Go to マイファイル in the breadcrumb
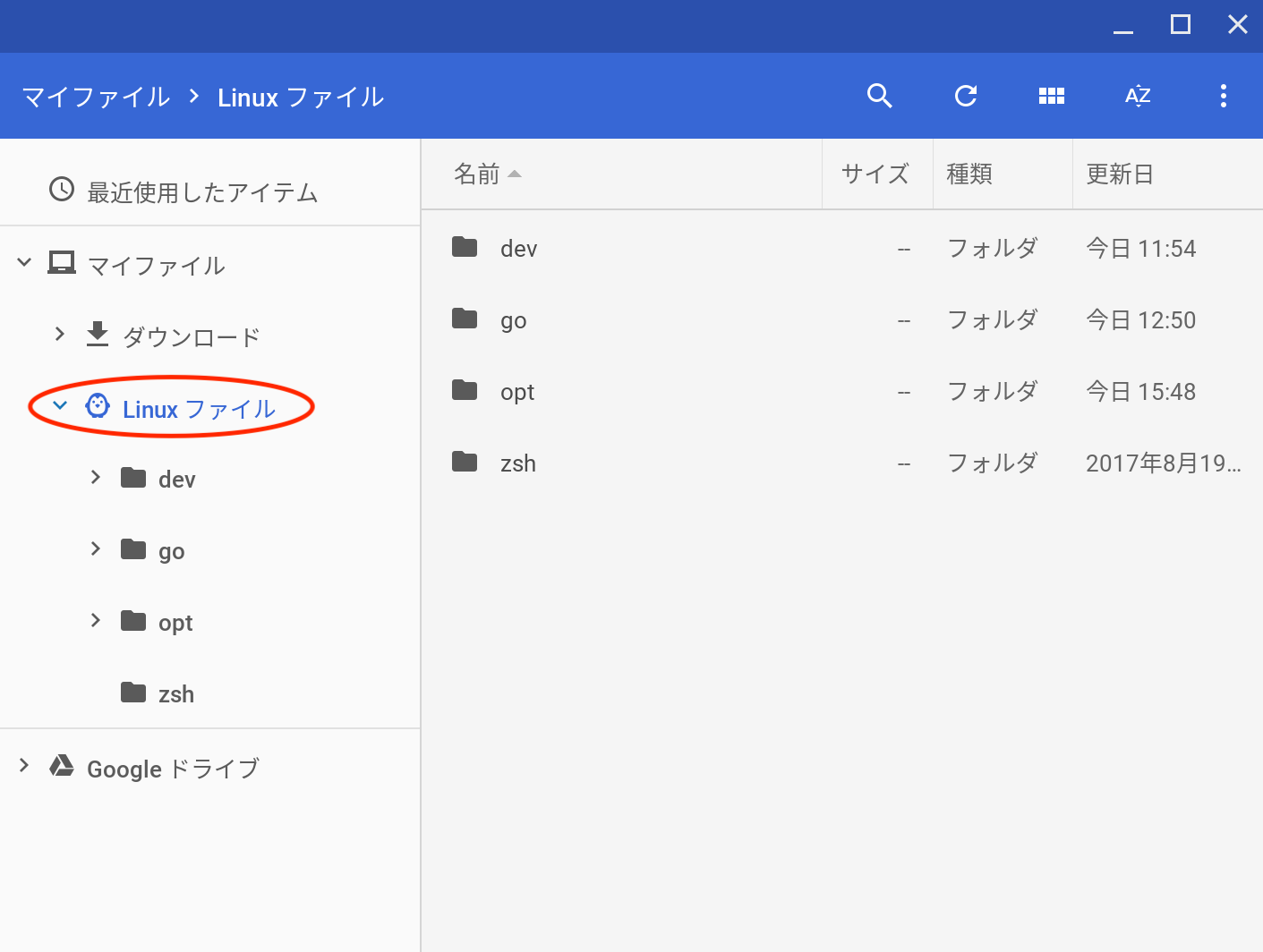This screenshot has height=952, width=1263. pyautogui.click(x=96, y=97)
